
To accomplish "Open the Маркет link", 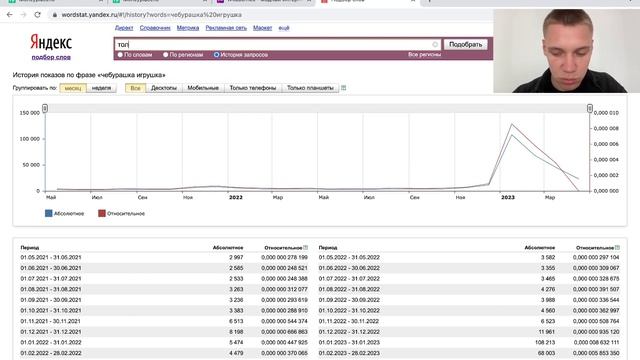I will coord(262,28).
